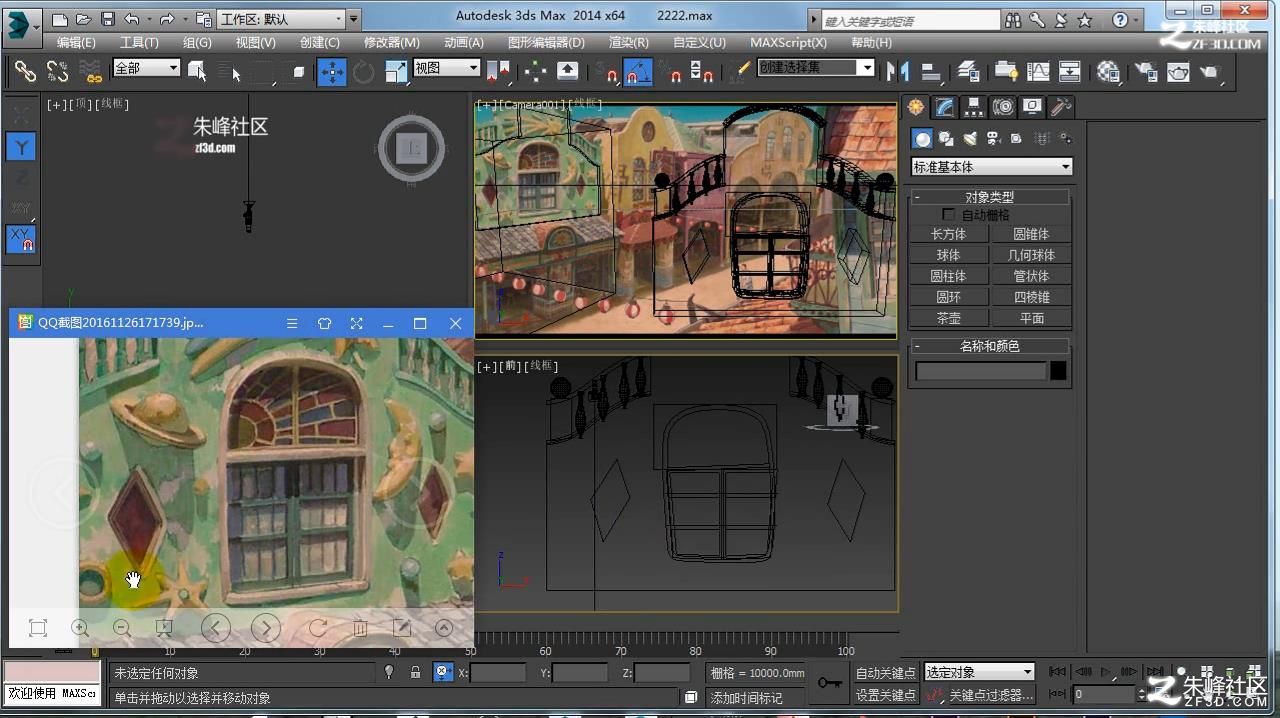The width and height of the screenshot is (1280, 718).
Task: Collapse the 对象类型 rollout
Action: tap(989, 197)
